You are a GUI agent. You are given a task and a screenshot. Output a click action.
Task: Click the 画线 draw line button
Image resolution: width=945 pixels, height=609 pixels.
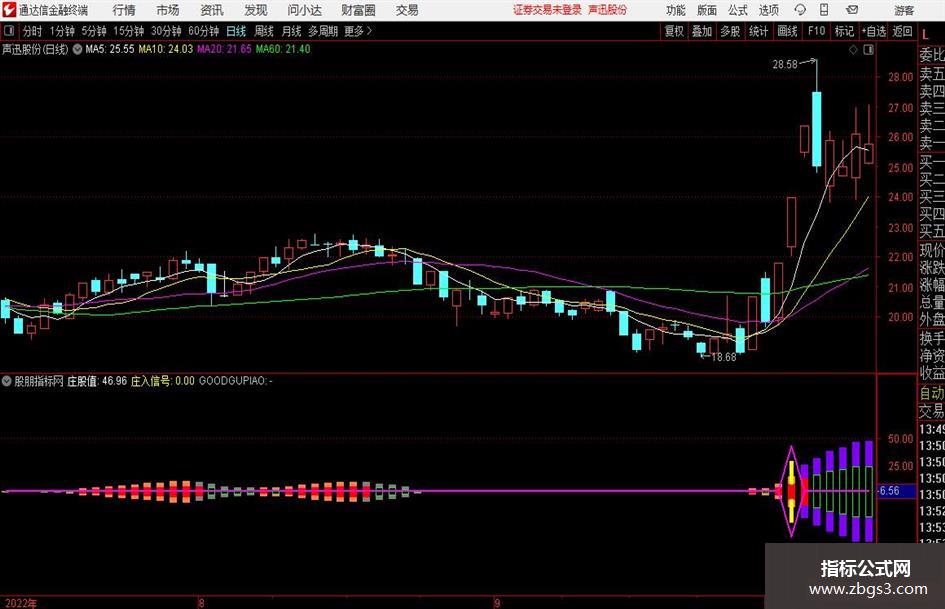point(788,31)
